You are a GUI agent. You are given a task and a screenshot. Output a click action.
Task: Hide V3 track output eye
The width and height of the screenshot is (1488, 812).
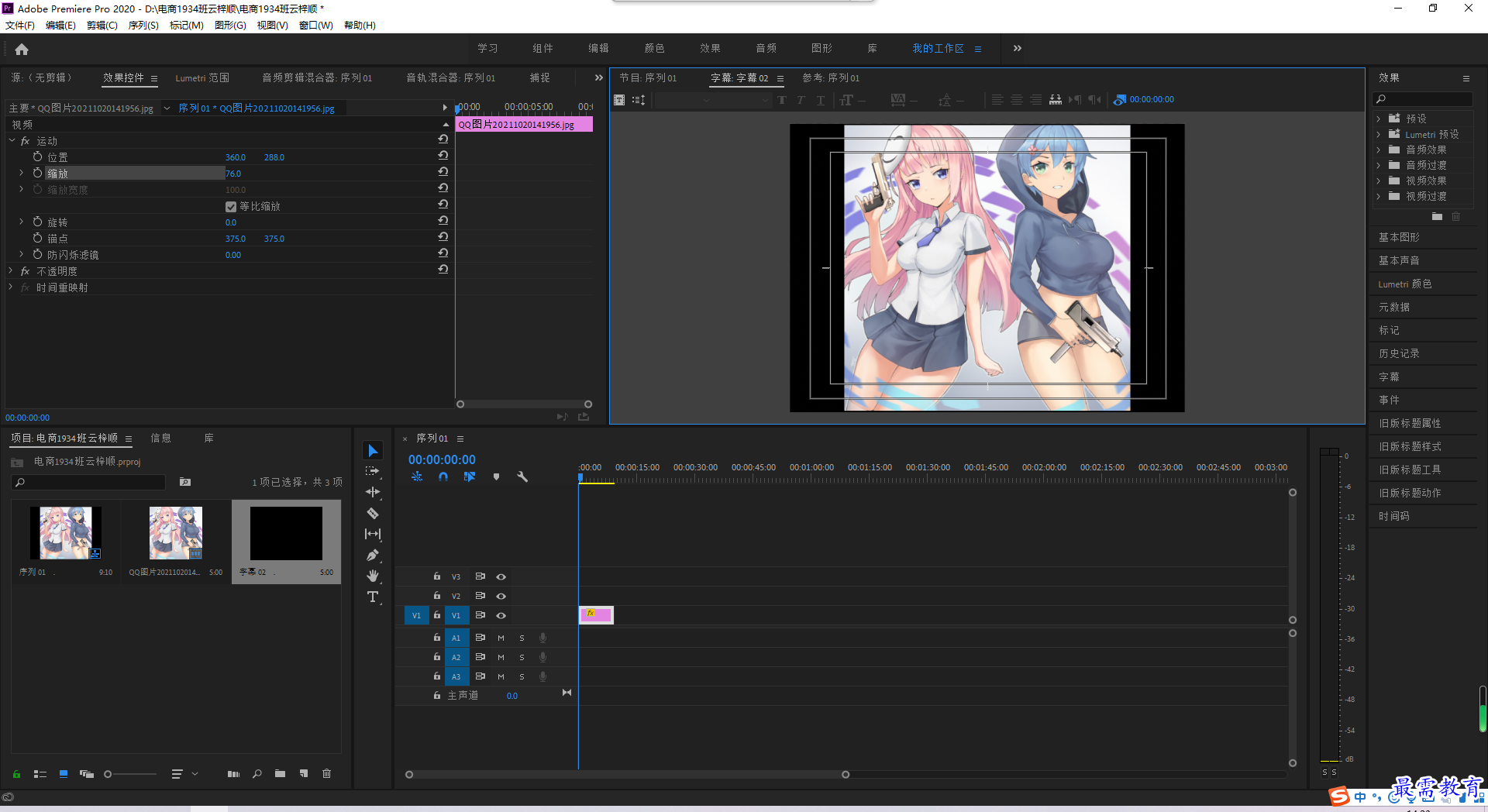click(501, 576)
